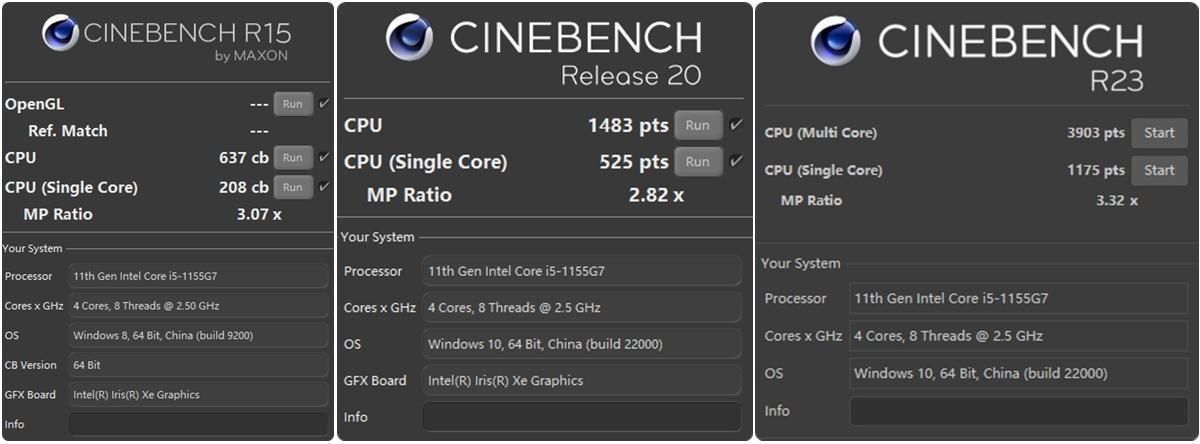
Task: Click the R23 Info input field
Action: pyautogui.click(x=1019, y=411)
